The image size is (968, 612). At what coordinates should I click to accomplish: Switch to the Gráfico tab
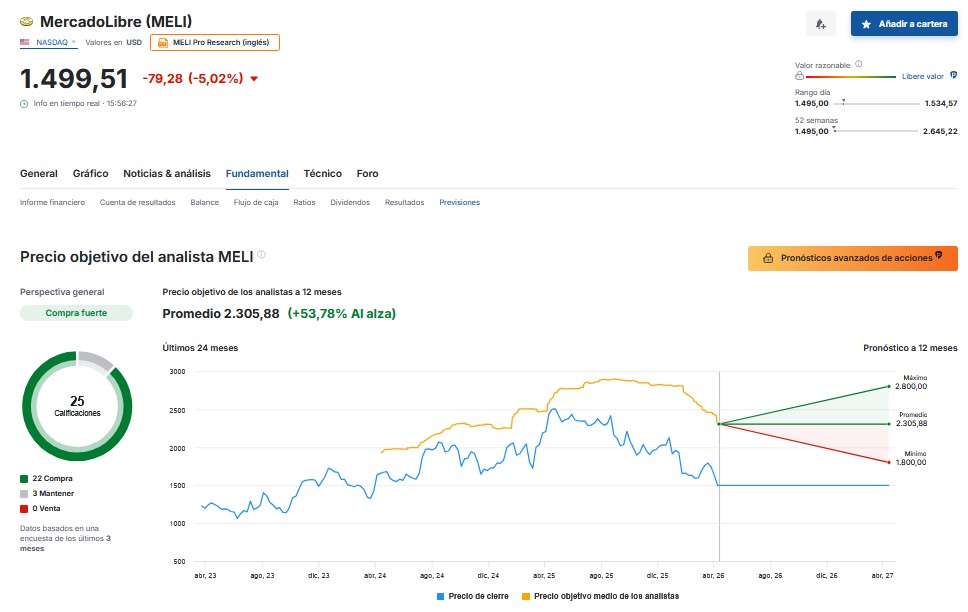pos(90,174)
